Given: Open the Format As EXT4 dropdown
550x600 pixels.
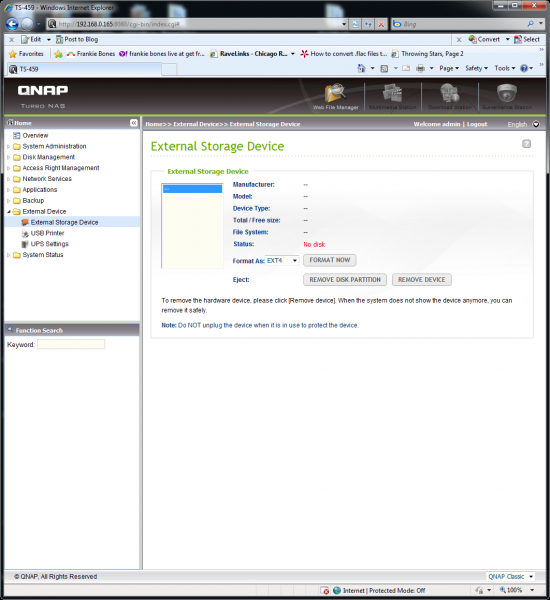Looking at the screenshot, I should [x=282, y=261].
